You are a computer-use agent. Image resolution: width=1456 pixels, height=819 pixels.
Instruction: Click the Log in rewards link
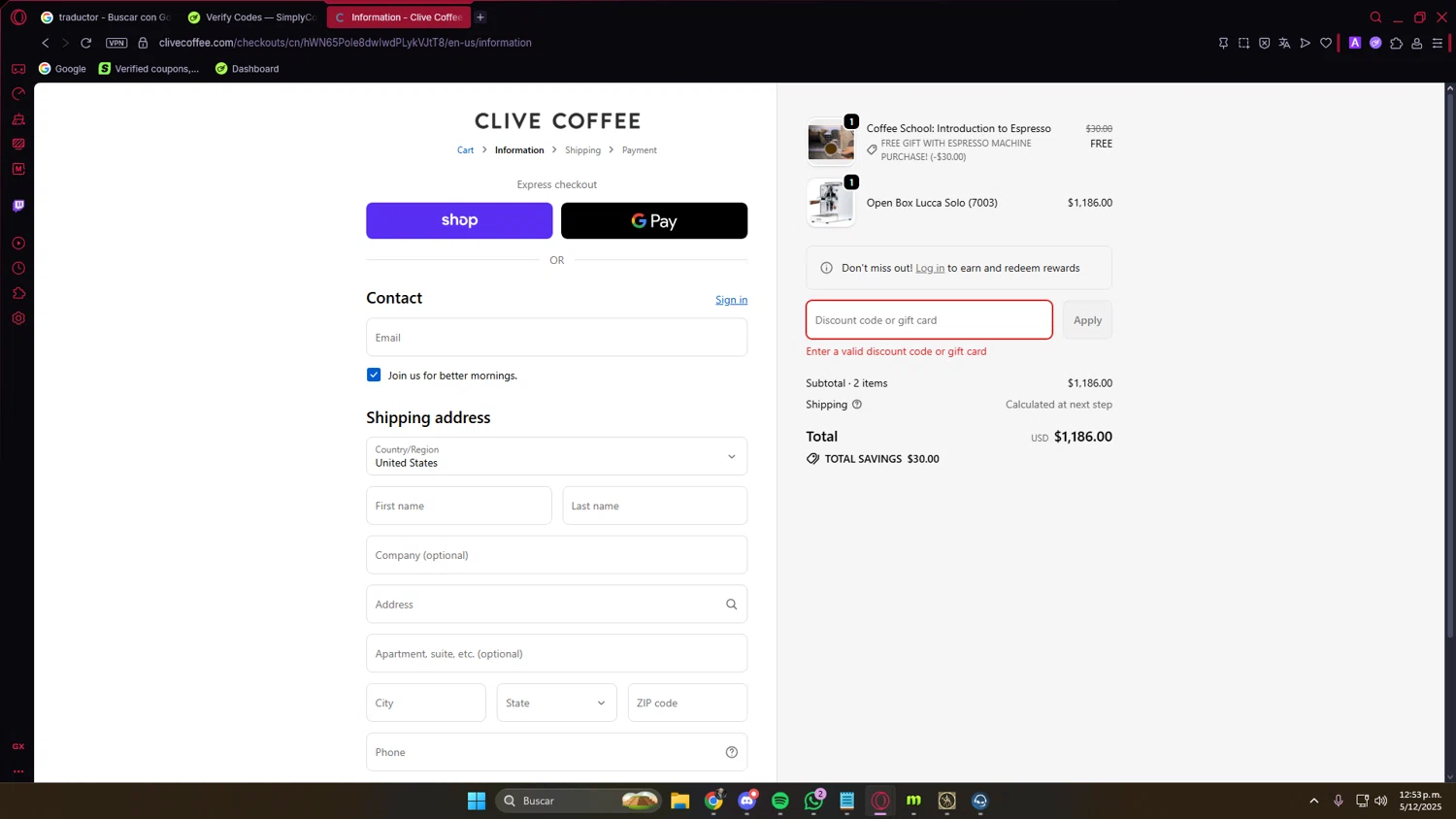[930, 268]
